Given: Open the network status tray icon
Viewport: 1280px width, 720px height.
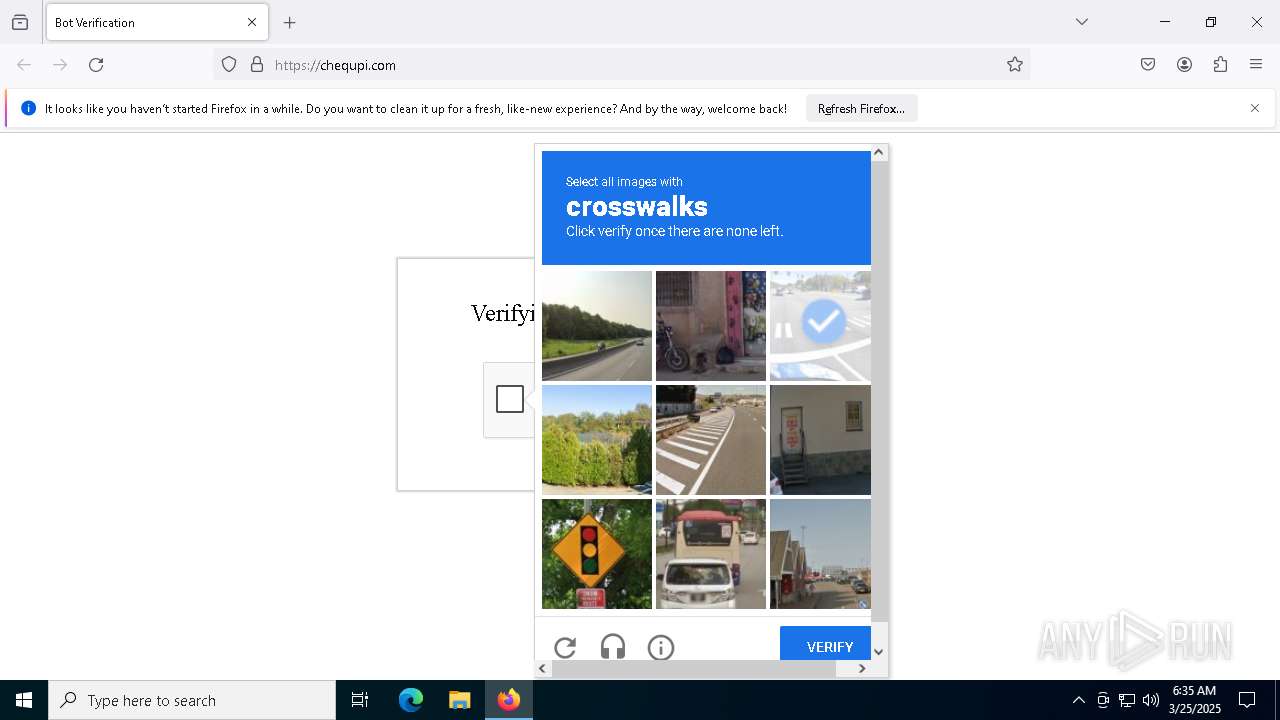Looking at the screenshot, I should pos(1127,700).
